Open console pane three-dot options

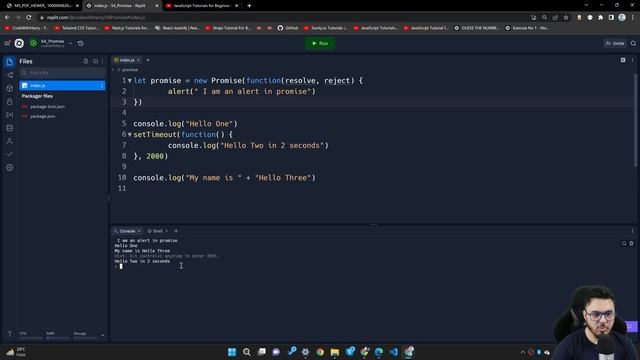point(633,231)
